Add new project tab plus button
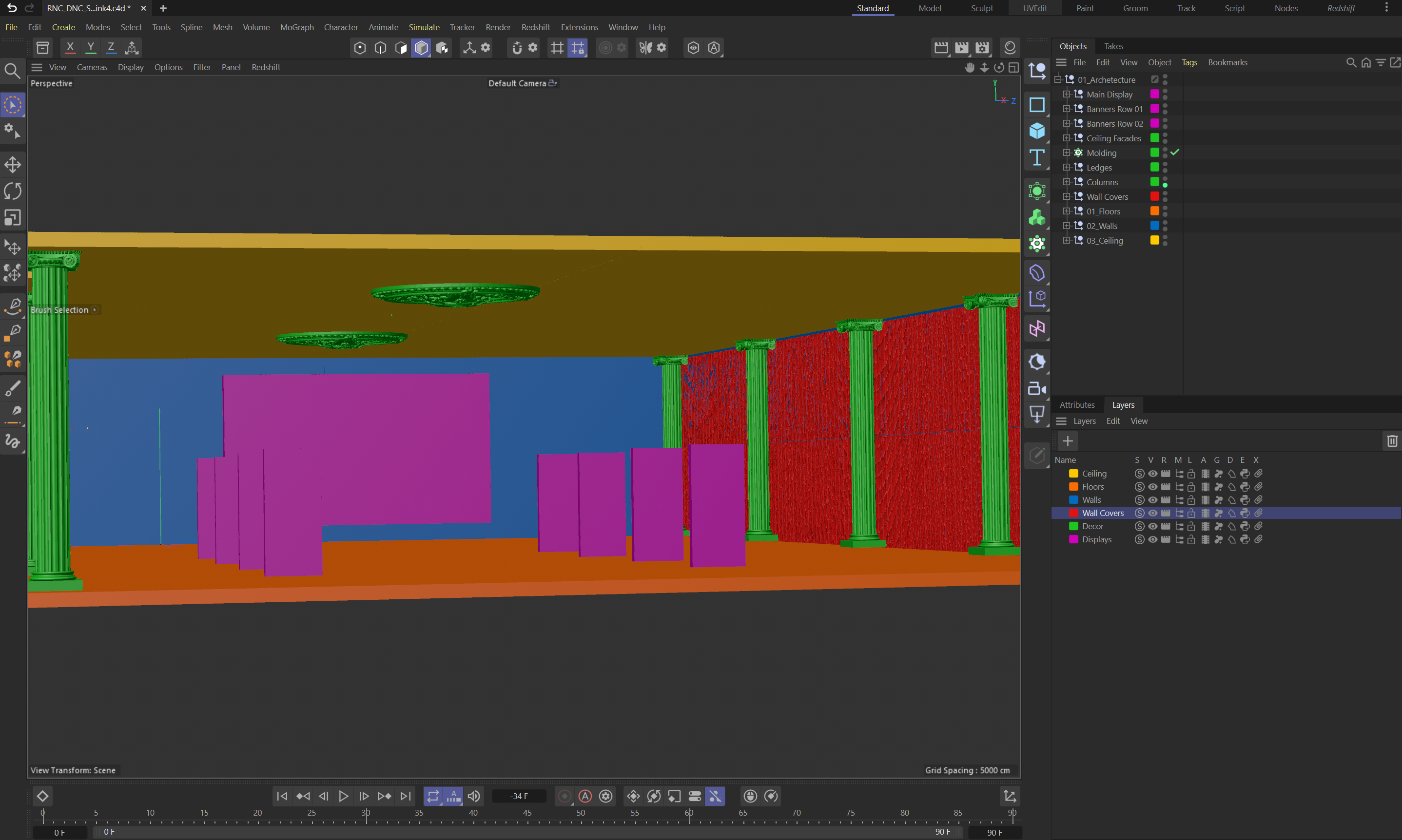Screen dimensions: 1402x840 click(163, 8)
